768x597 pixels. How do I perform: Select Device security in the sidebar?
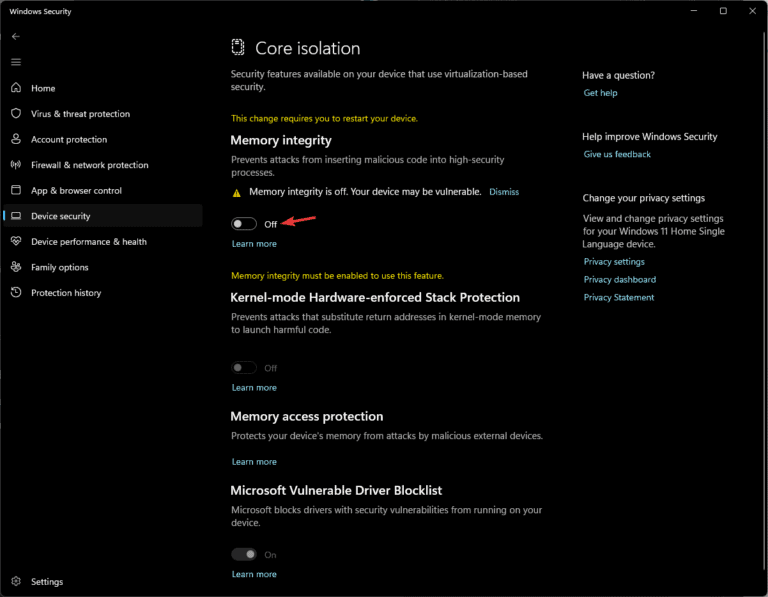pos(103,216)
